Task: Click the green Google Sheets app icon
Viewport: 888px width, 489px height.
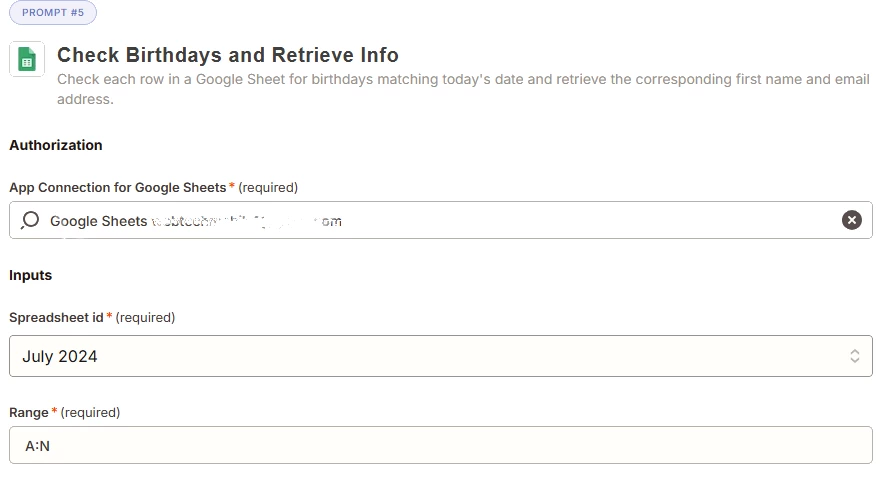Action: (x=27, y=59)
